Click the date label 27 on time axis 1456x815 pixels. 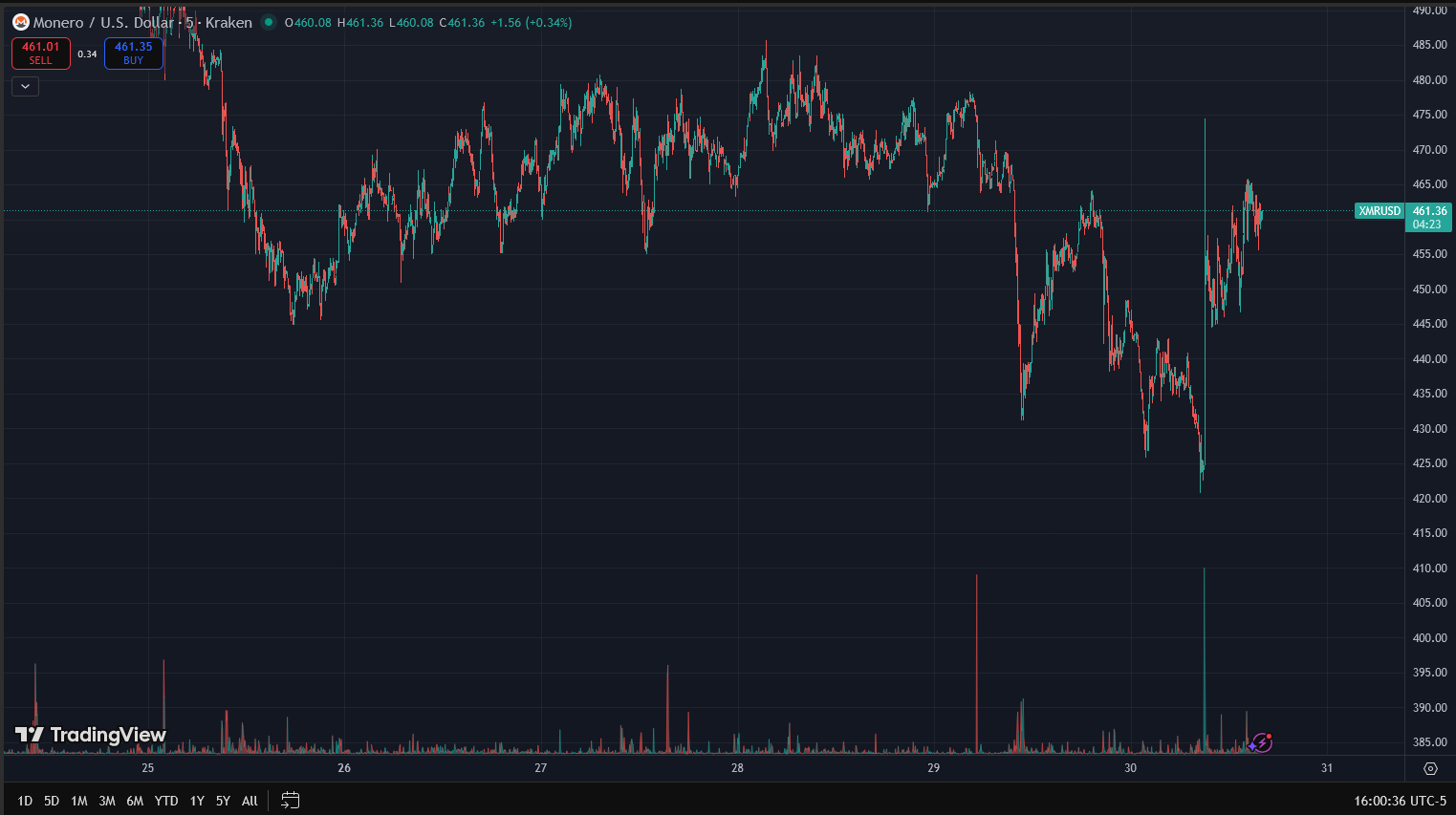pos(541,768)
